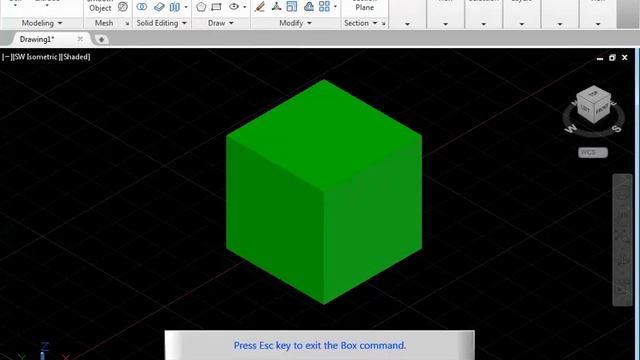Select the four-square array icon
The image size is (640, 360).
coord(324,7)
